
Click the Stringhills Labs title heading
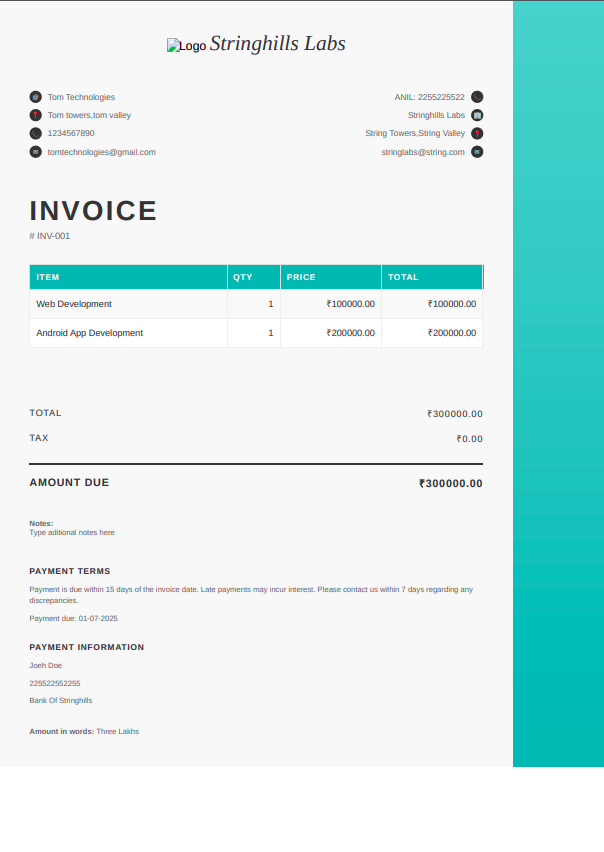coord(278,43)
